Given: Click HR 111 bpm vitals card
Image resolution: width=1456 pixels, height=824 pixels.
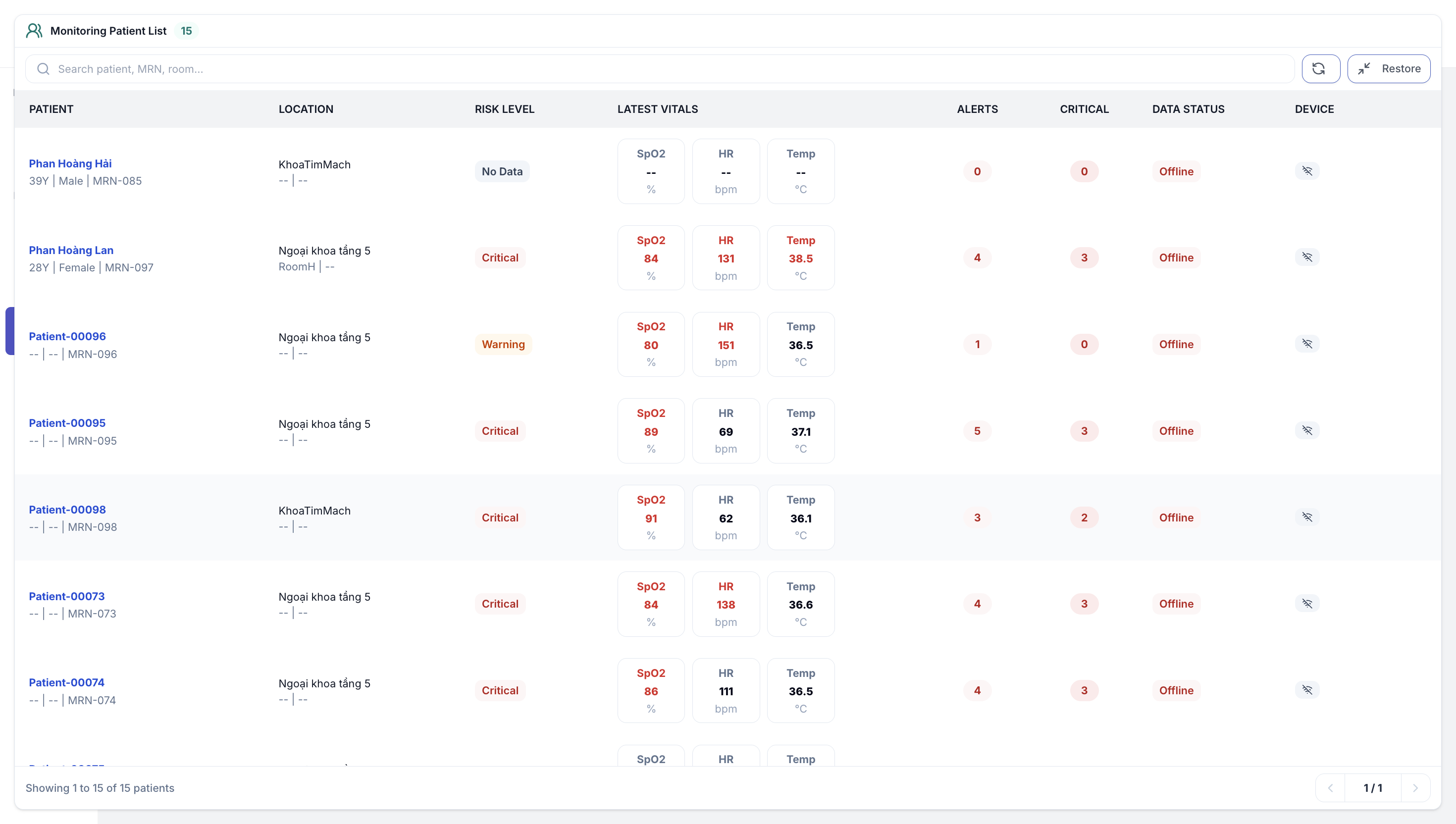Looking at the screenshot, I should (x=726, y=690).
